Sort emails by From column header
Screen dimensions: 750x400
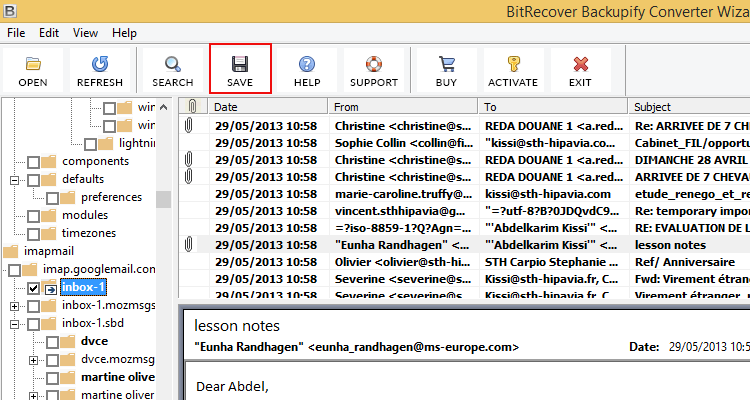pyautogui.click(x=403, y=106)
